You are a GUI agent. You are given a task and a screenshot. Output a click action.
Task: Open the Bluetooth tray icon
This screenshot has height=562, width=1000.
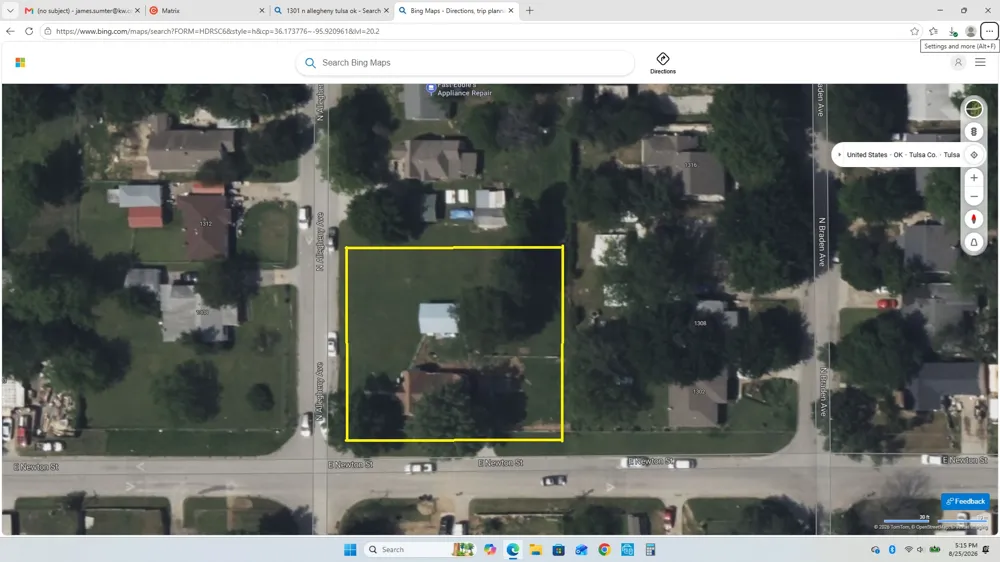click(x=892, y=549)
